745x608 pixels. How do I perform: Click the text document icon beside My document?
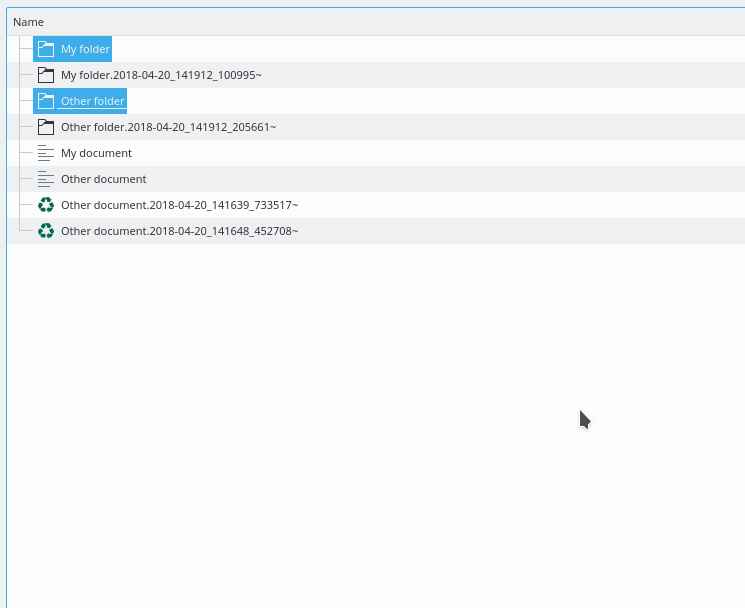point(46,153)
